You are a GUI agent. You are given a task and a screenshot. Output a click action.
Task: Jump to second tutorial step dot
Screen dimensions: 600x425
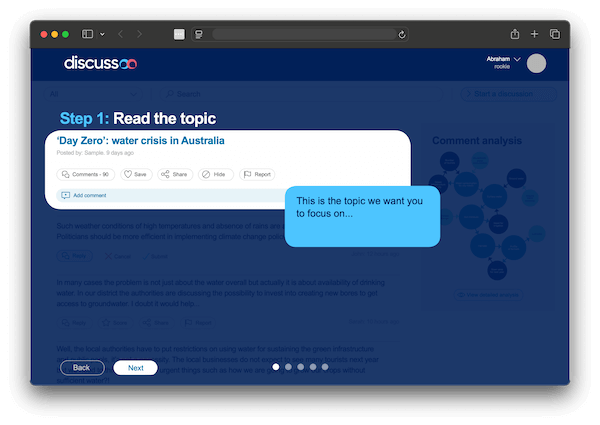[288, 367]
